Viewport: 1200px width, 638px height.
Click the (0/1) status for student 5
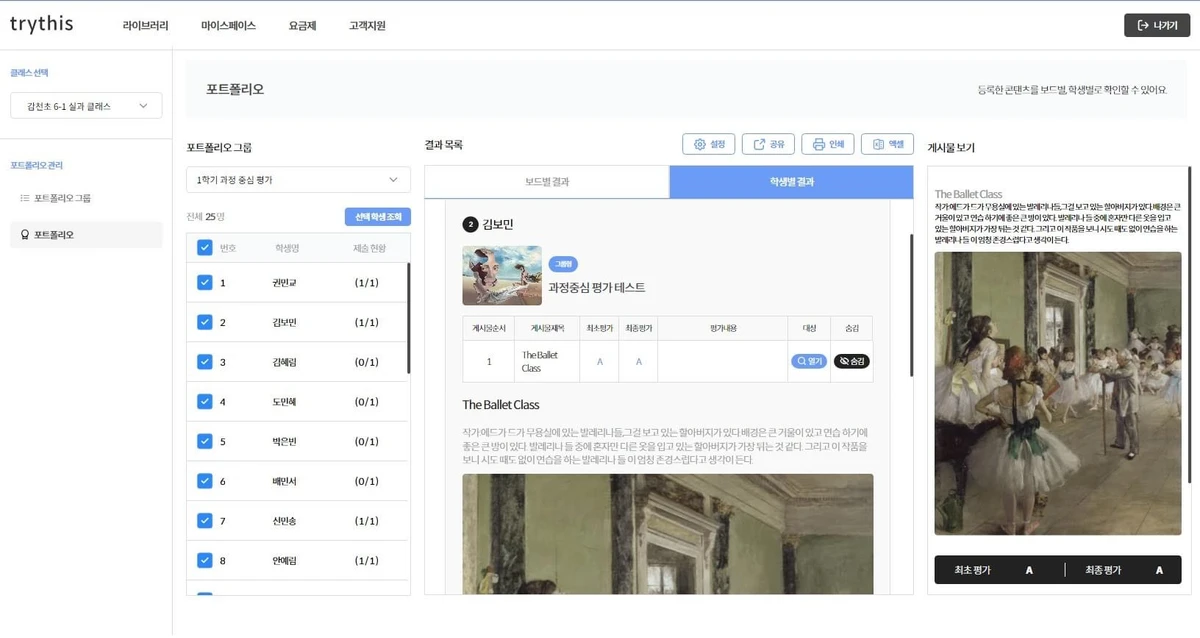[366, 441]
